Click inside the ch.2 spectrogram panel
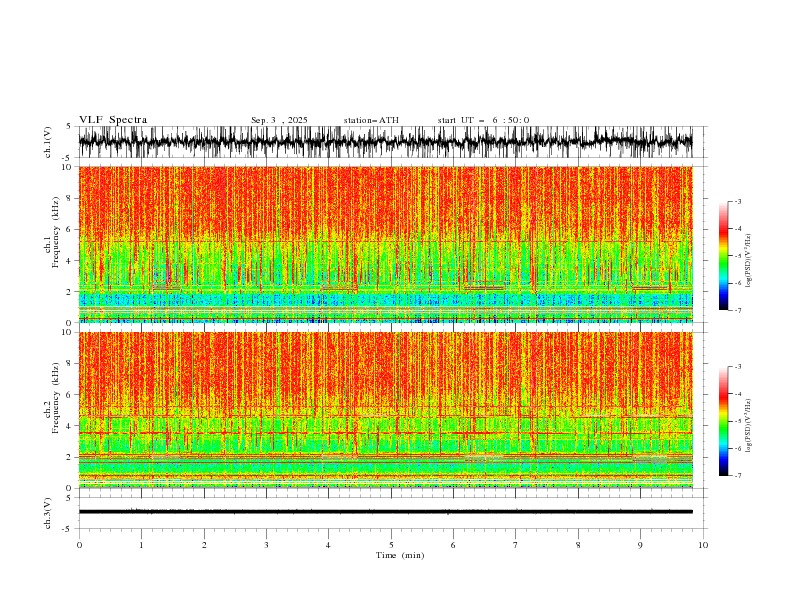This screenshot has height=612, width=792. 386,410
